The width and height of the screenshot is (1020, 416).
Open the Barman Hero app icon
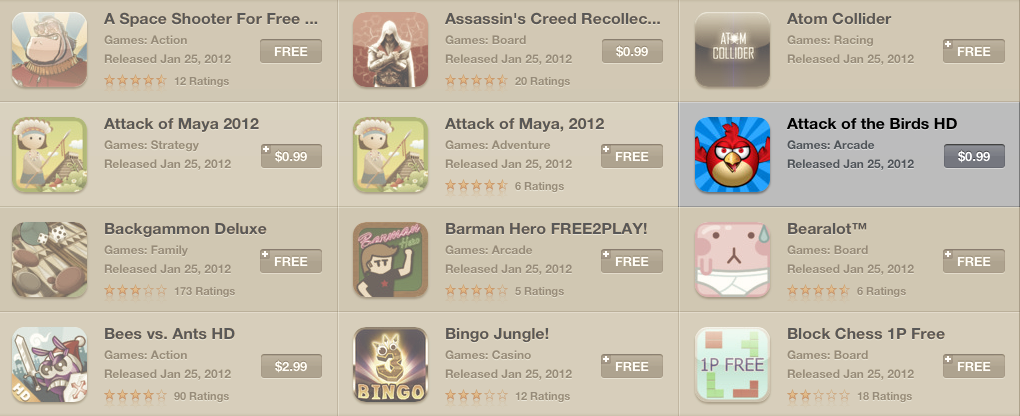[x=390, y=260]
